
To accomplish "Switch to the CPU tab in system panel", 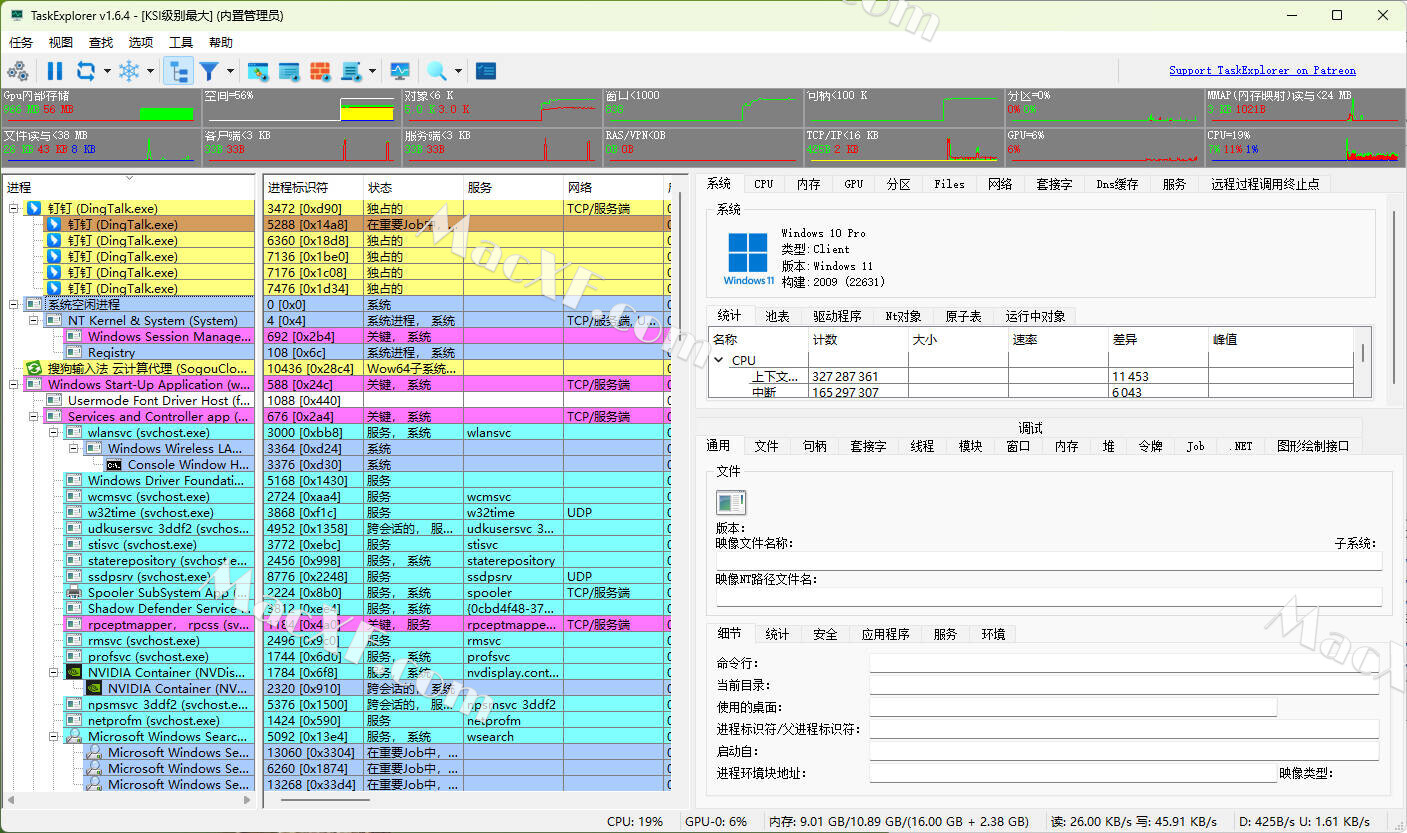I will pos(764,184).
